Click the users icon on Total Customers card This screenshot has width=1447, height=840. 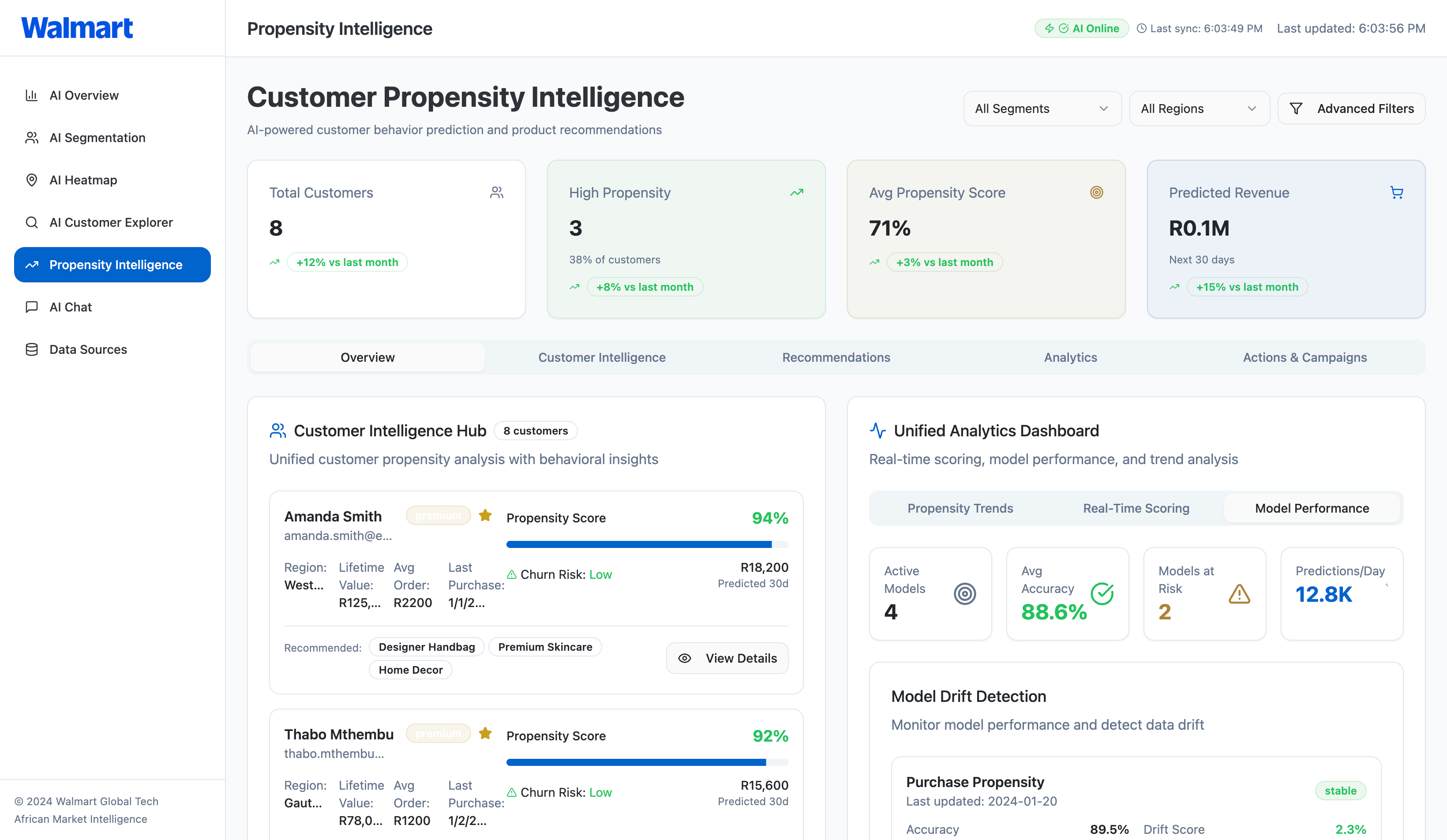click(497, 192)
